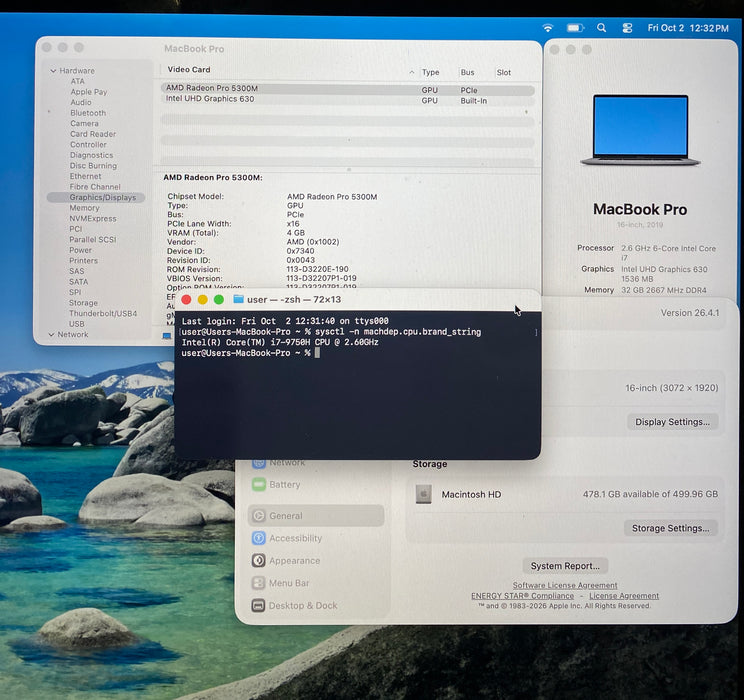Select PCI in hardware list

tap(75, 229)
